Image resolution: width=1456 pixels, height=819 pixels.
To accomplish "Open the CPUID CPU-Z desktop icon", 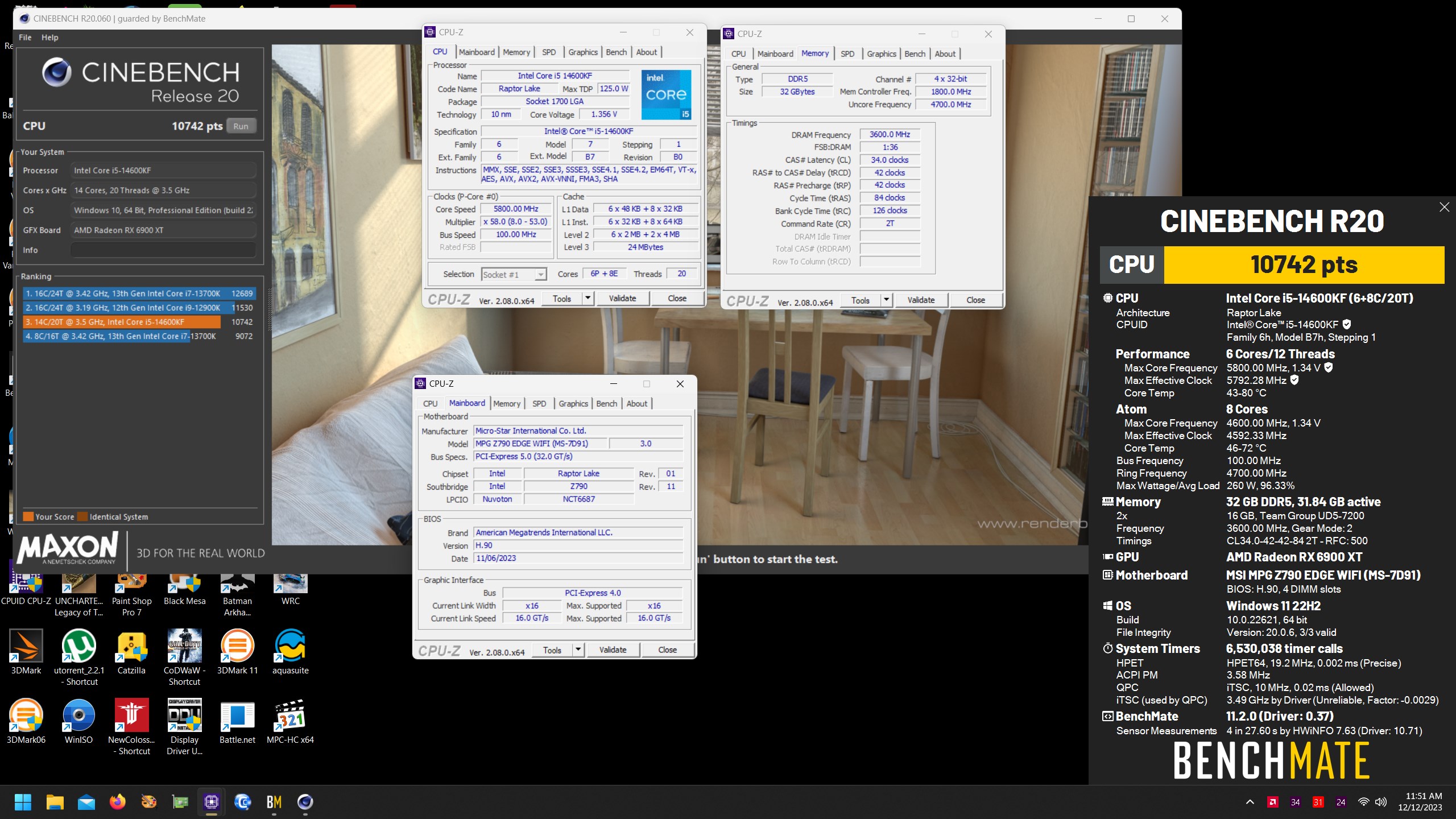I will pos(26,583).
